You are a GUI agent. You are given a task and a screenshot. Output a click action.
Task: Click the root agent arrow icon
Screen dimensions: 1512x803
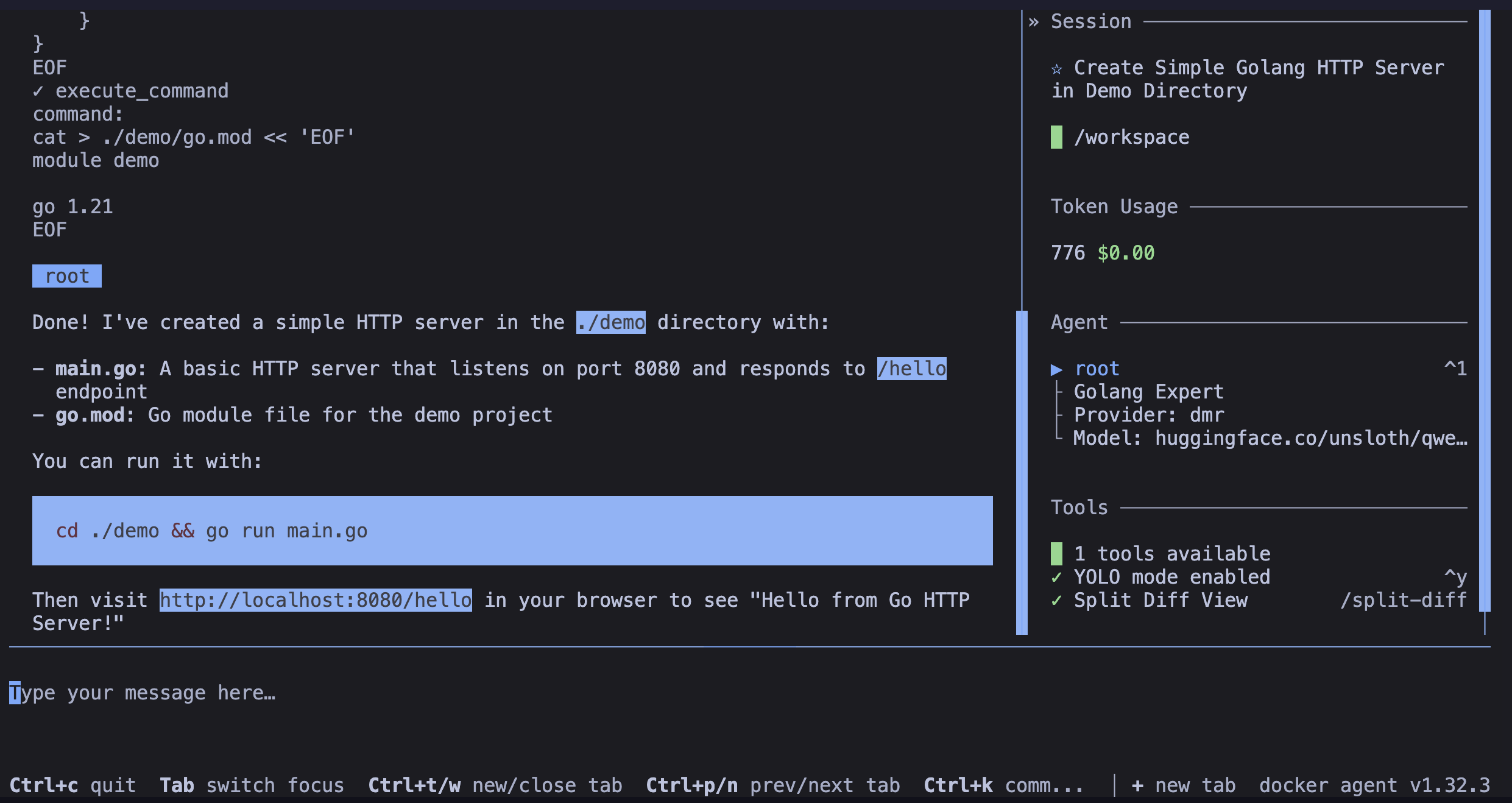pyautogui.click(x=1057, y=369)
